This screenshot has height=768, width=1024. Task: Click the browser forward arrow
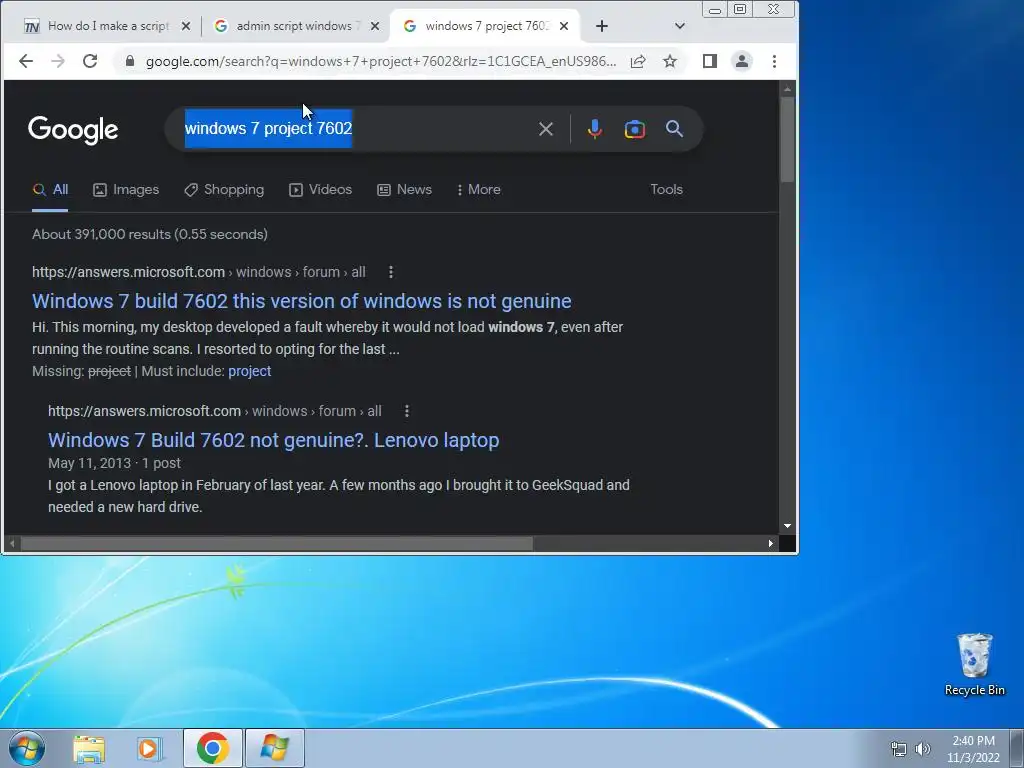tap(57, 61)
